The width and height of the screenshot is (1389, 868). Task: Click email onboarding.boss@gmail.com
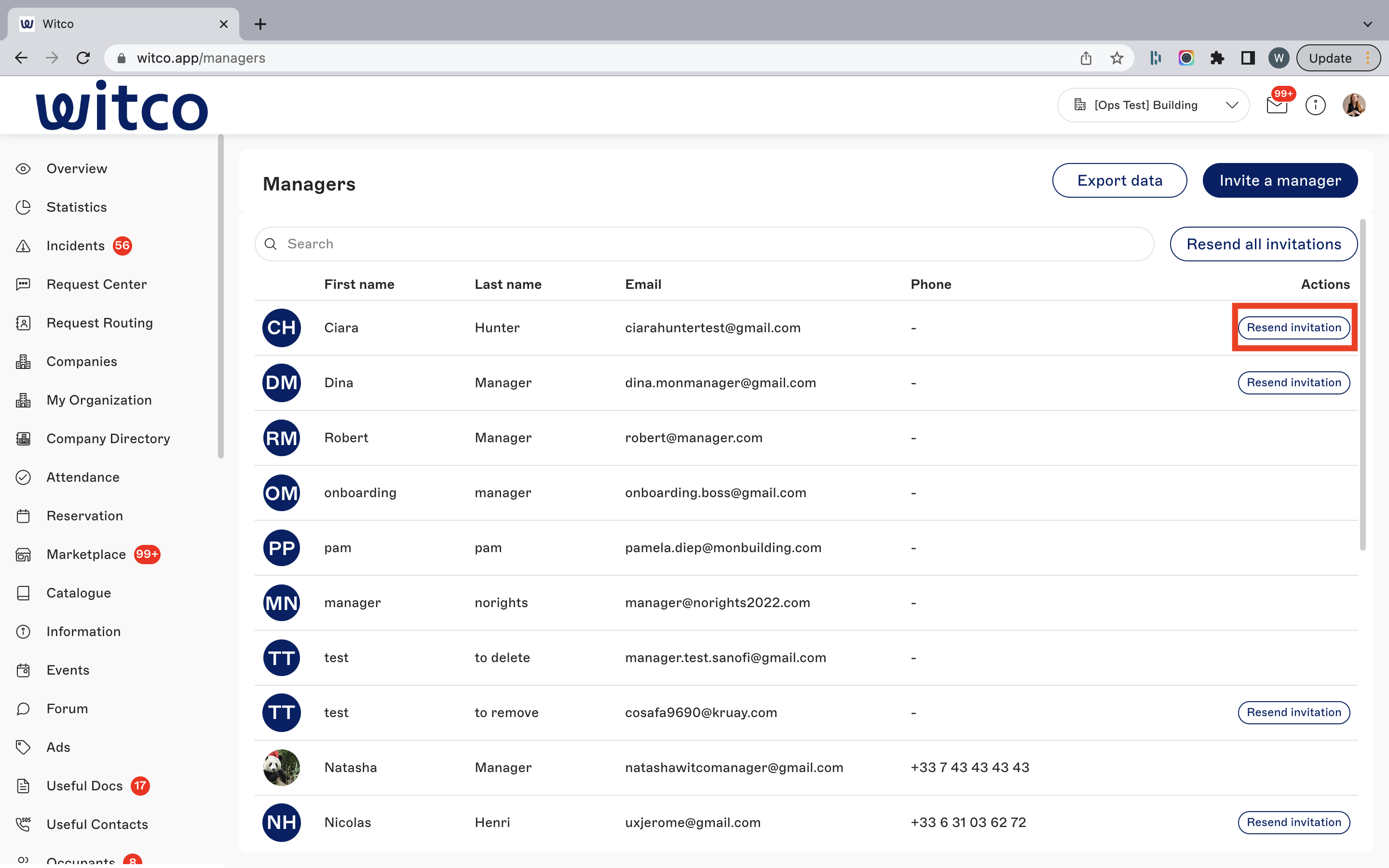click(x=715, y=492)
